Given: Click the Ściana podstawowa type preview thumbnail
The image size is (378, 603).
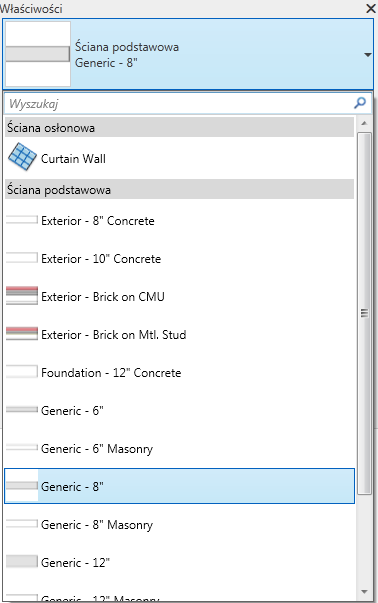Looking at the screenshot, I should (38, 54).
